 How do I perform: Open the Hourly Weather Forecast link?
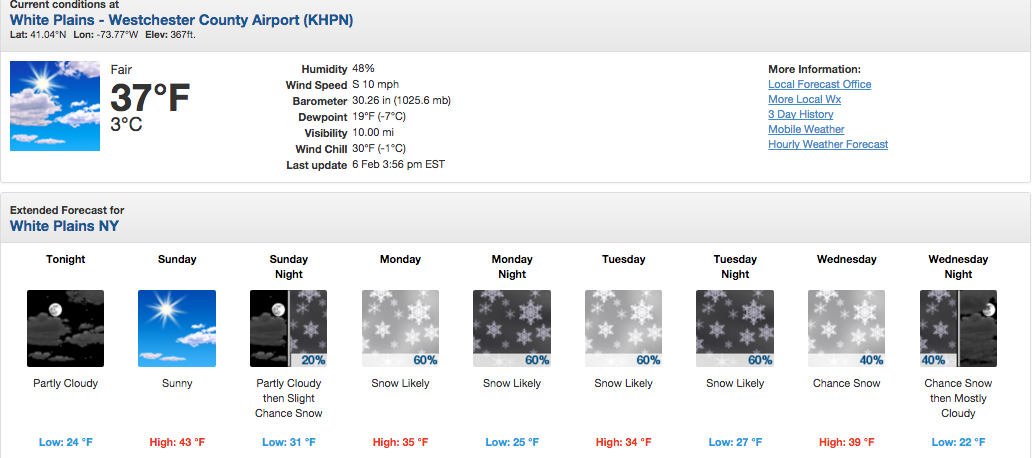coord(828,144)
